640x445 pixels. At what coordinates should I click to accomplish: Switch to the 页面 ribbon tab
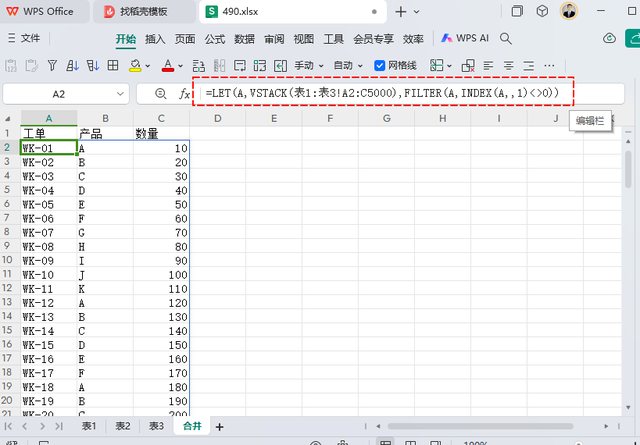pos(185,39)
